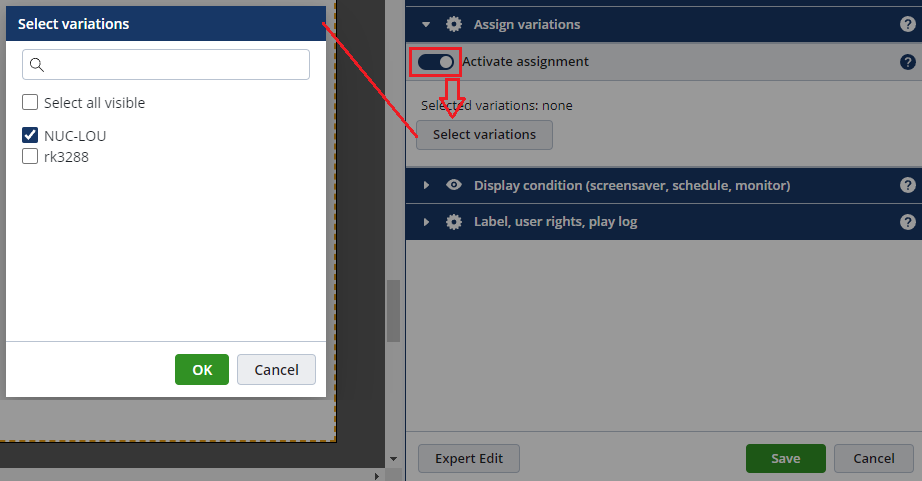
Task: Click the eye icon beside Display condition
Action: 454,185
